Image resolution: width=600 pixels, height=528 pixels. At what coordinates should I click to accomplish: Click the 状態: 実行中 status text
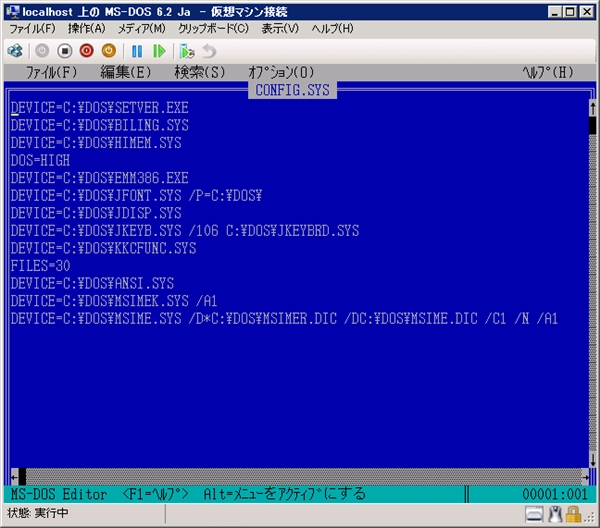point(38,513)
